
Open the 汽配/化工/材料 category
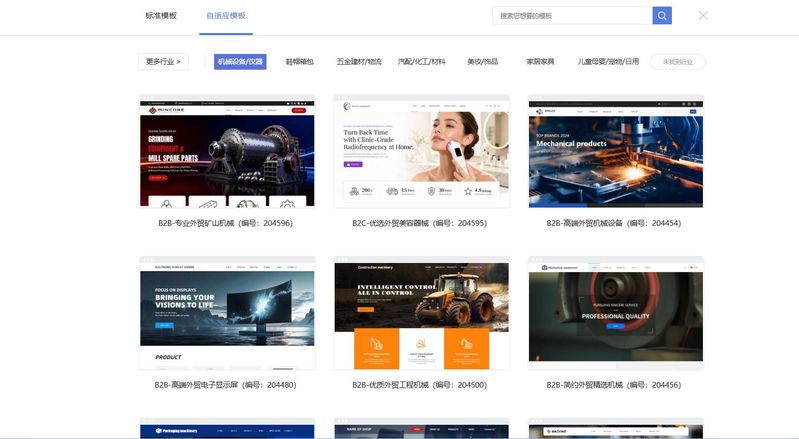421,62
